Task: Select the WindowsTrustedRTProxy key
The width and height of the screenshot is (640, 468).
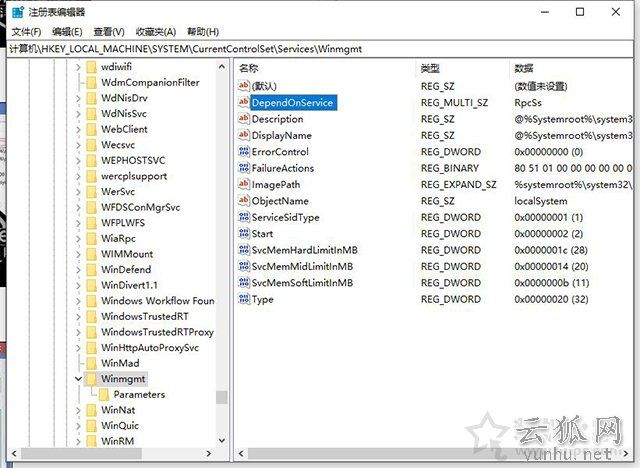Action: pos(157,332)
